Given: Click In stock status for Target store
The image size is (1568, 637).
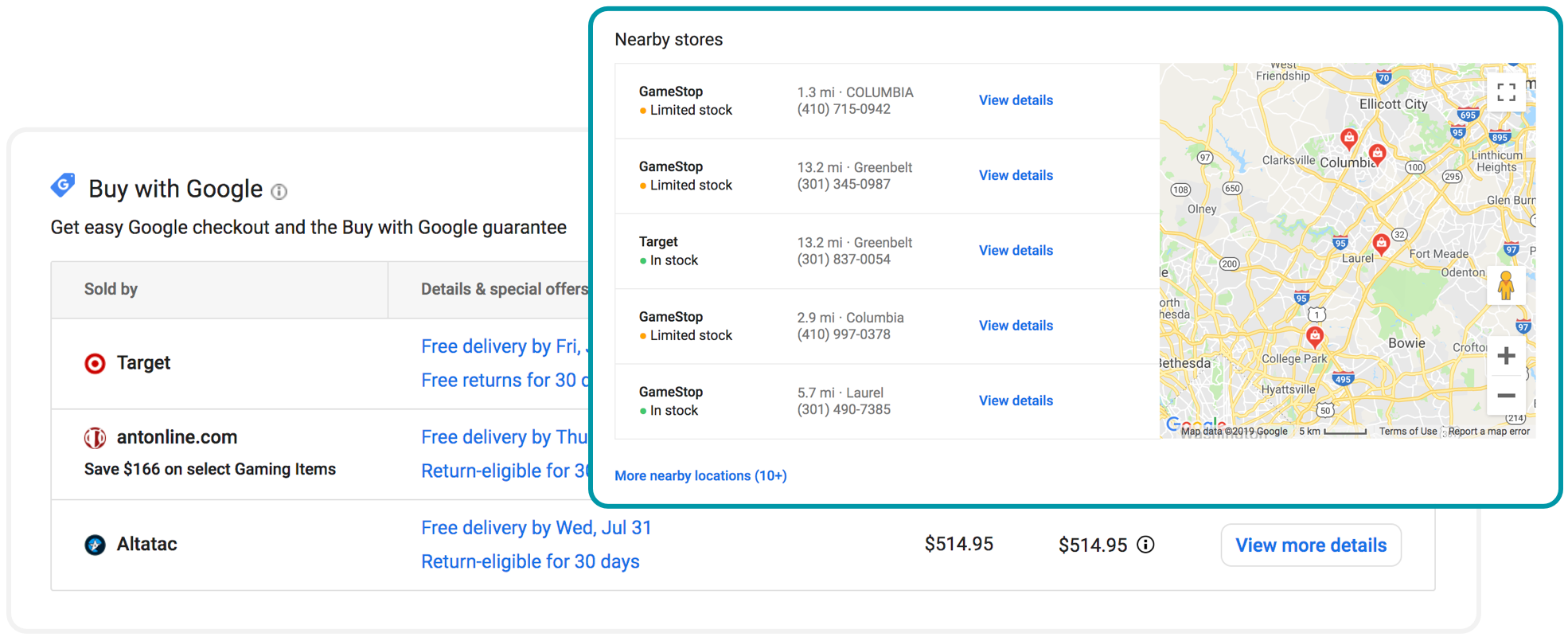Looking at the screenshot, I should 669,260.
